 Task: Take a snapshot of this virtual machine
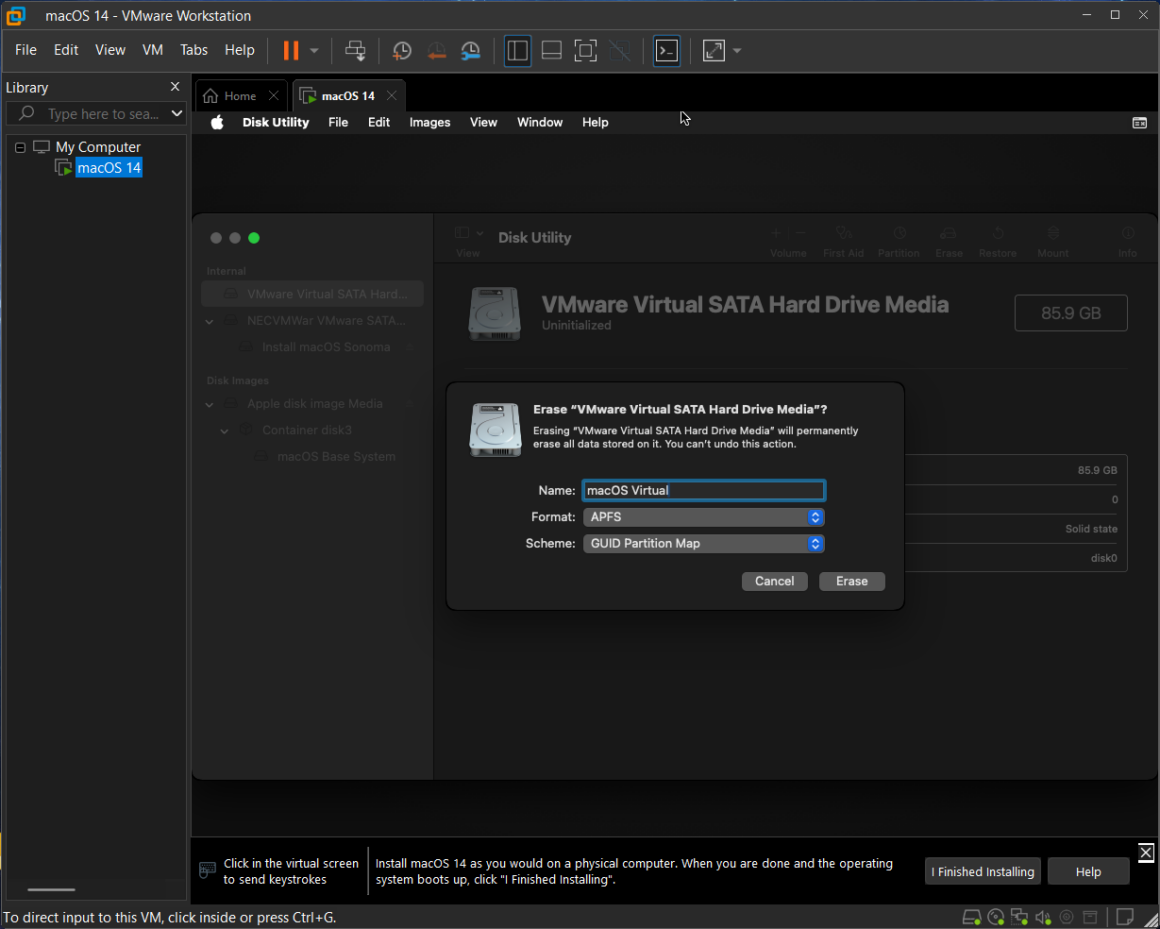402,50
